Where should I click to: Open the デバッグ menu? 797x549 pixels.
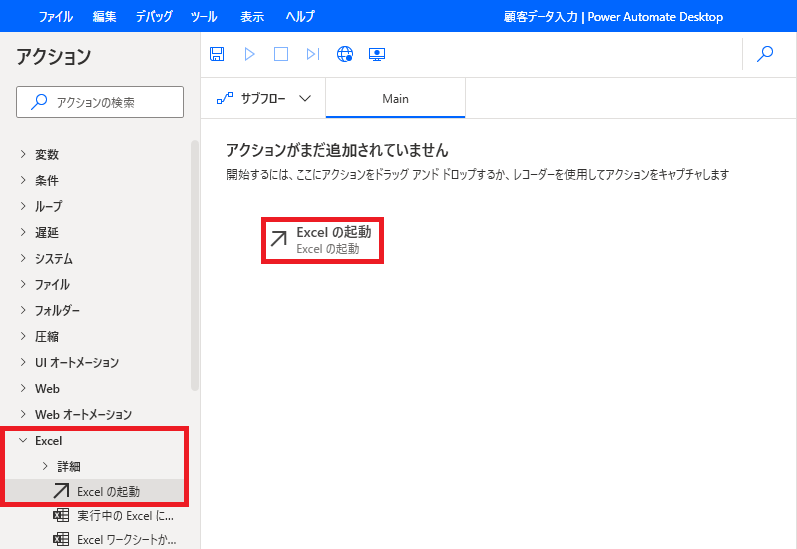pos(154,16)
